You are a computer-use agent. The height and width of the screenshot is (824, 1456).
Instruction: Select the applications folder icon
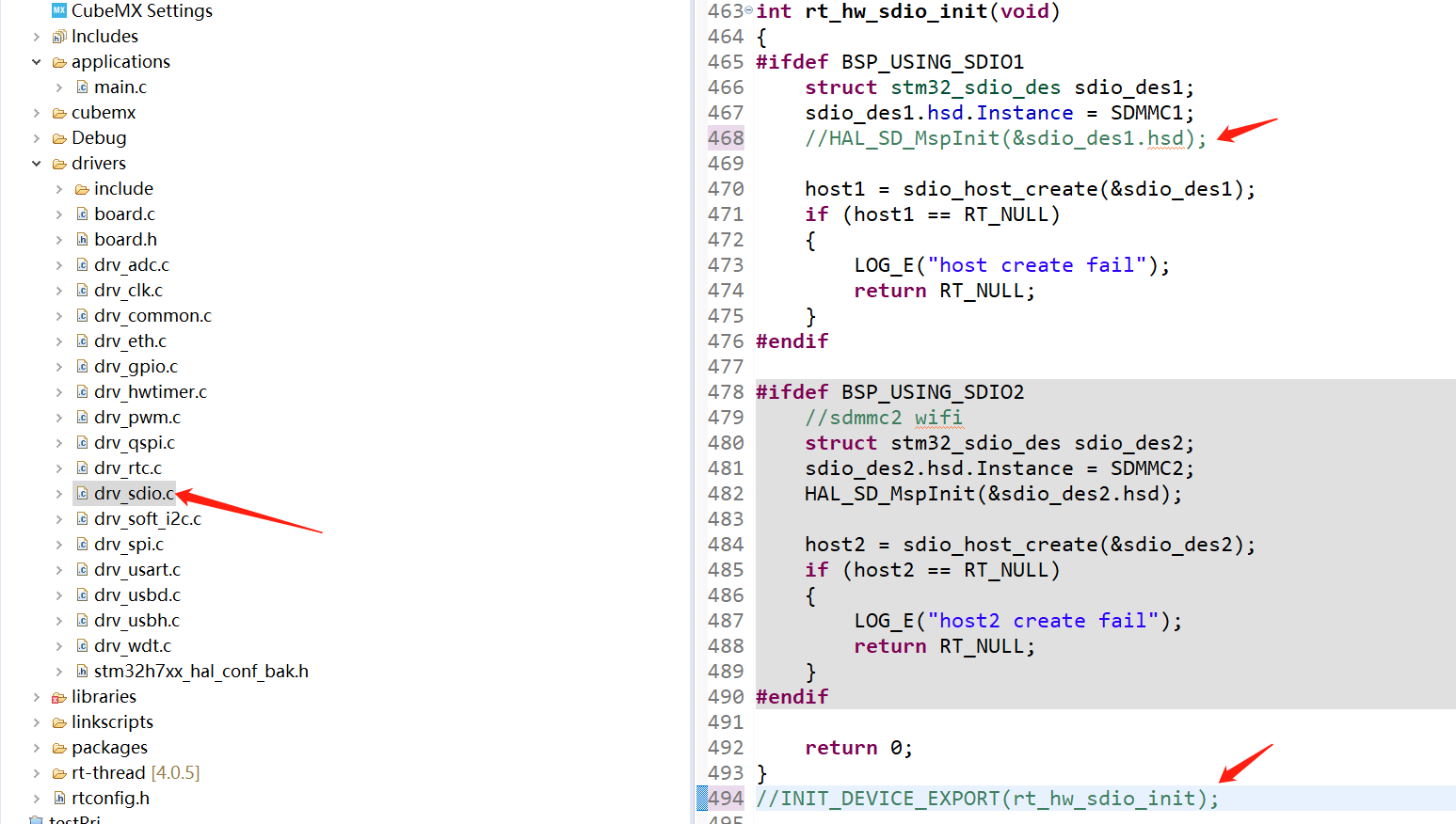click(59, 62)
